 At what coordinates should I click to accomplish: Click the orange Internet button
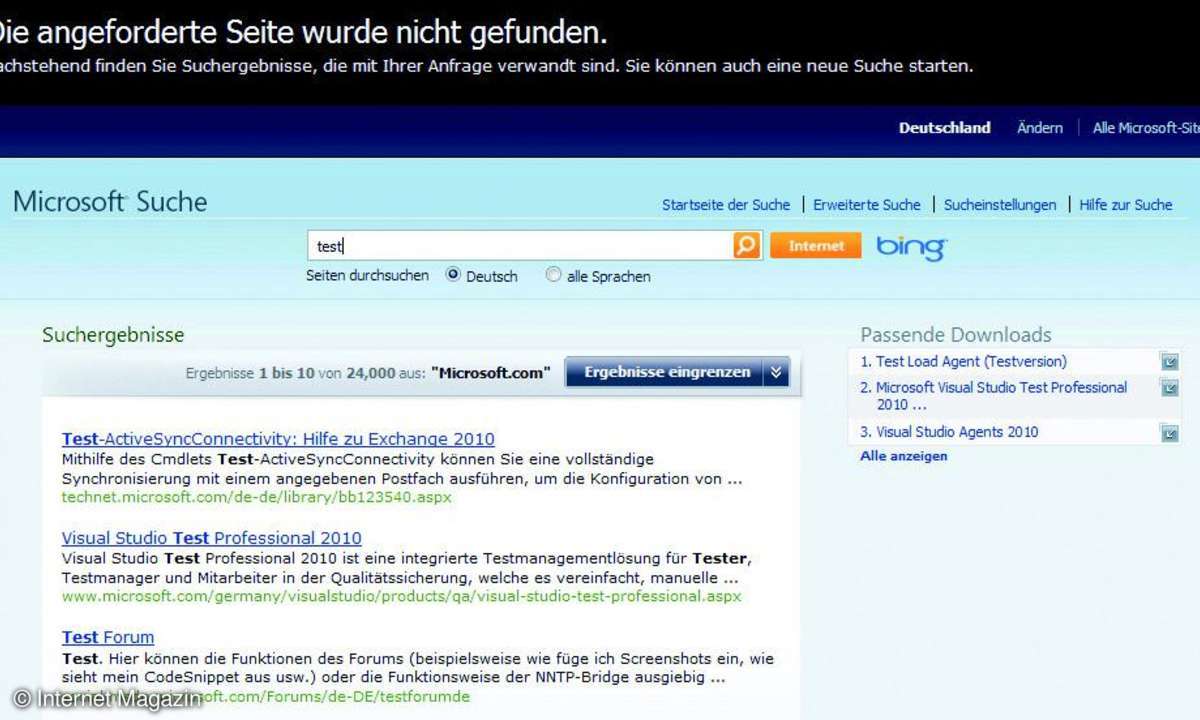tap(816, 246)
